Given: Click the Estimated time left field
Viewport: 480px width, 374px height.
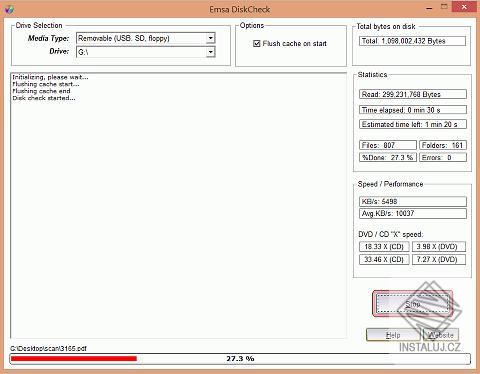Looking at the screenshot, I should pos(413,124).
